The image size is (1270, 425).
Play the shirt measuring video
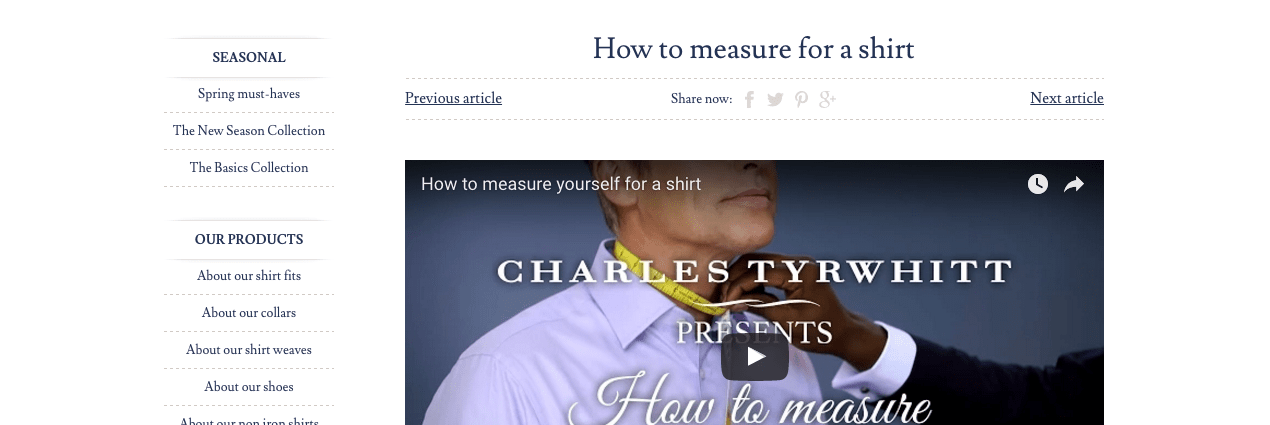755,357
